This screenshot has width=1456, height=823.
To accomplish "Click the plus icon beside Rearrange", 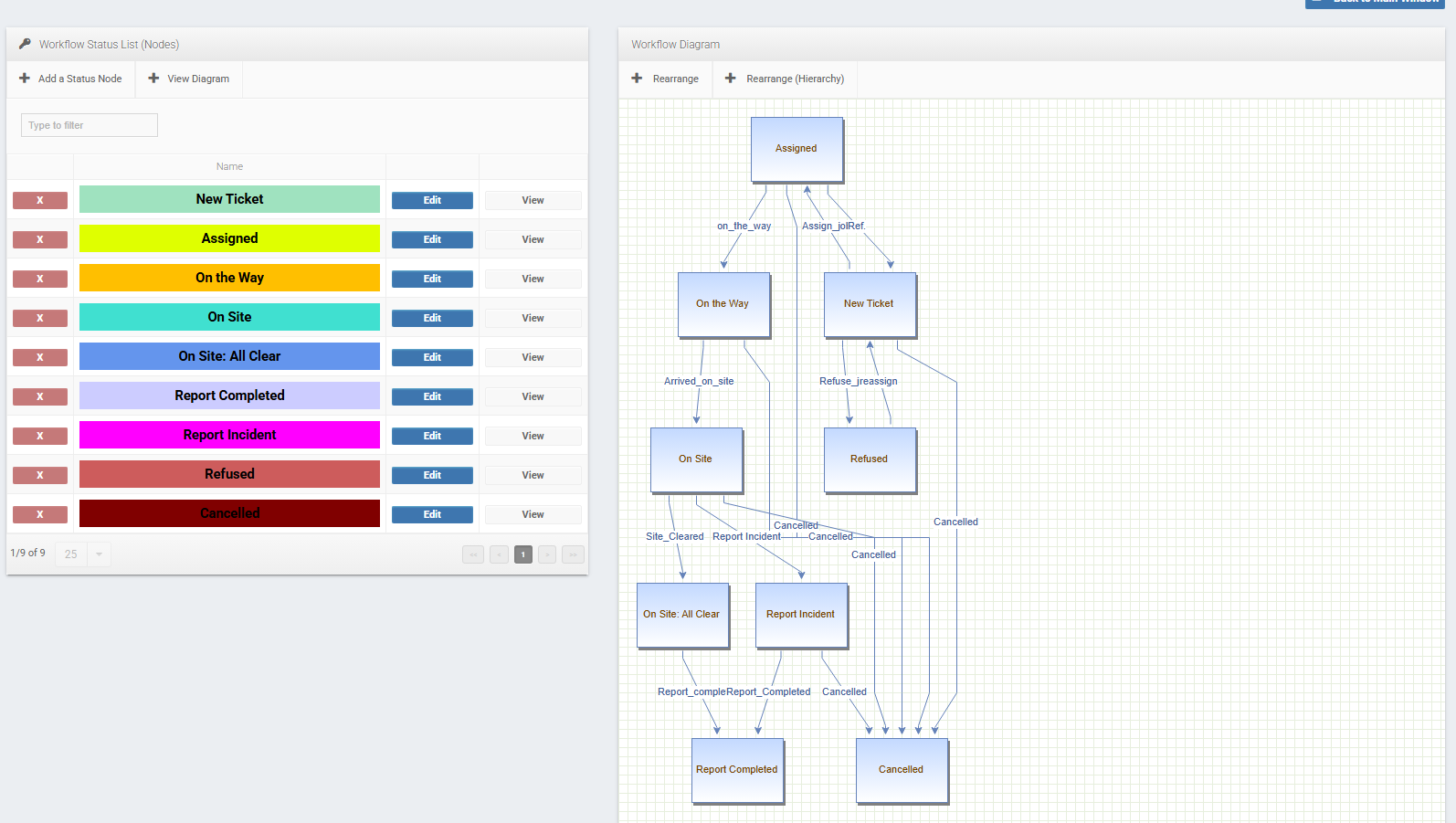I will 637,79.
